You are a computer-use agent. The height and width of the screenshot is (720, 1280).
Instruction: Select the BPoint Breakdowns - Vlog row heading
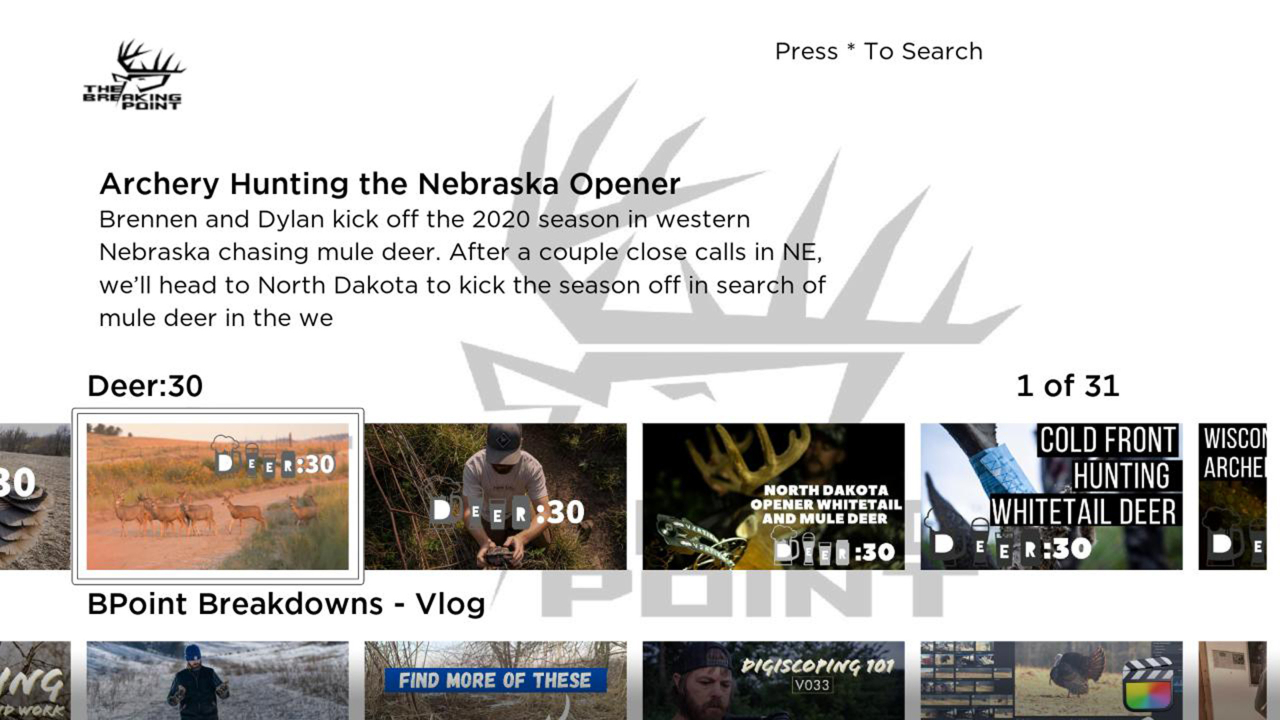tap(286, 604)
